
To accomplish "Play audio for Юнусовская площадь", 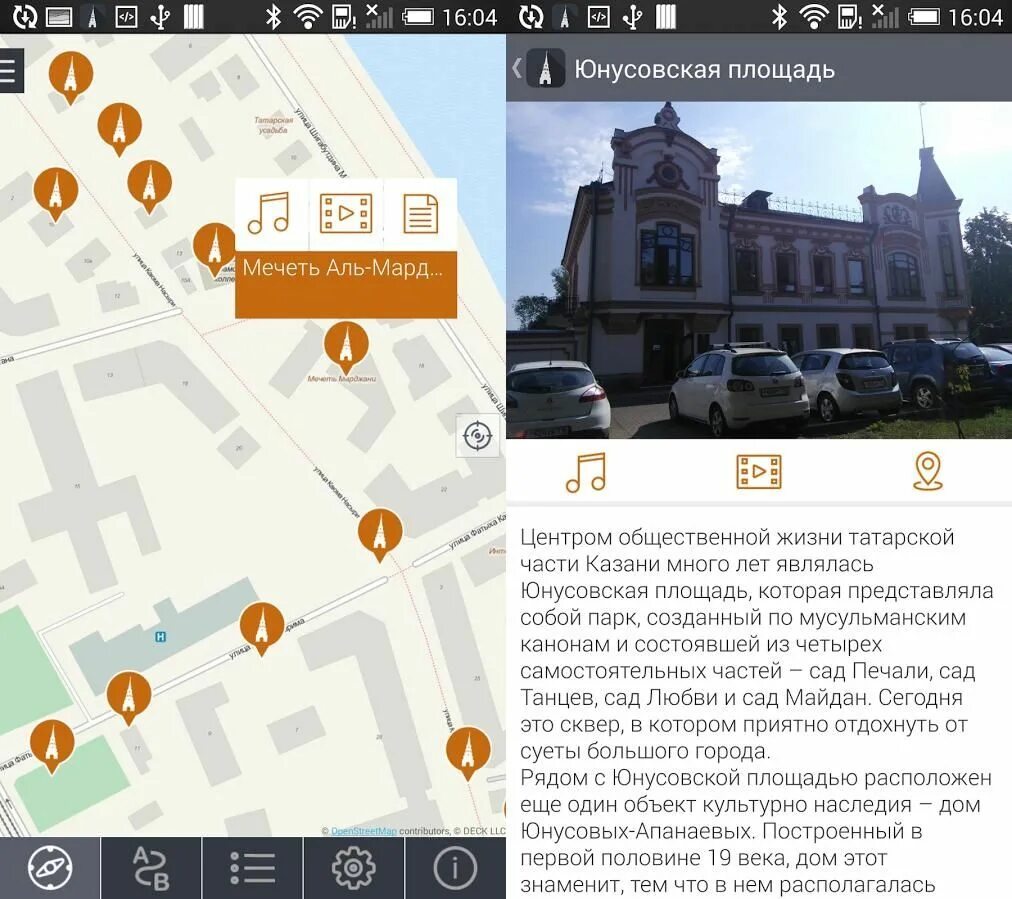I will tap(586, 472).
